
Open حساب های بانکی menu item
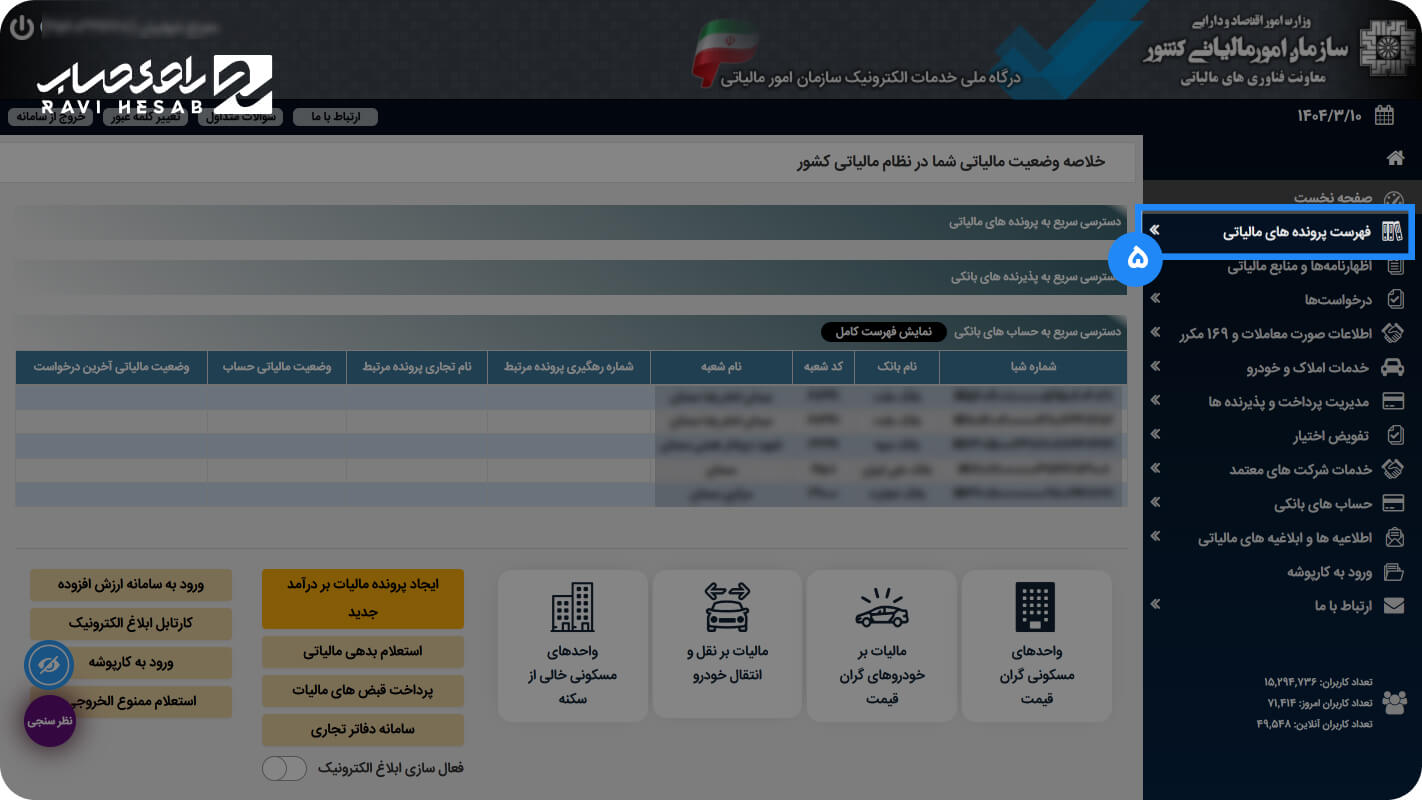(x=1322, y=503)
